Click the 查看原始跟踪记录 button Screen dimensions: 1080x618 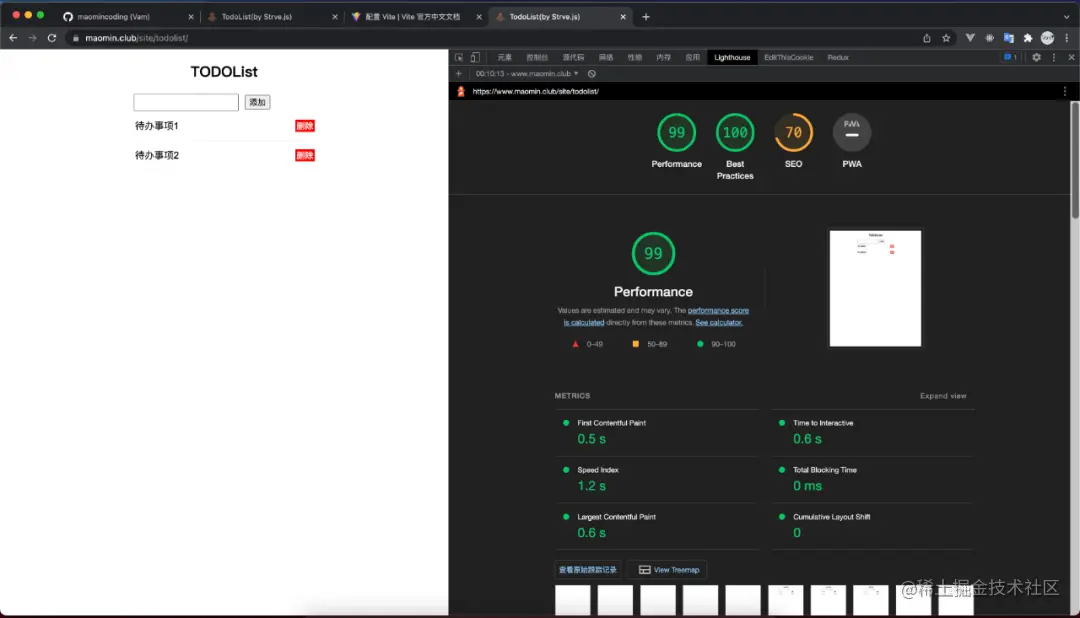(x=588, y=570)
